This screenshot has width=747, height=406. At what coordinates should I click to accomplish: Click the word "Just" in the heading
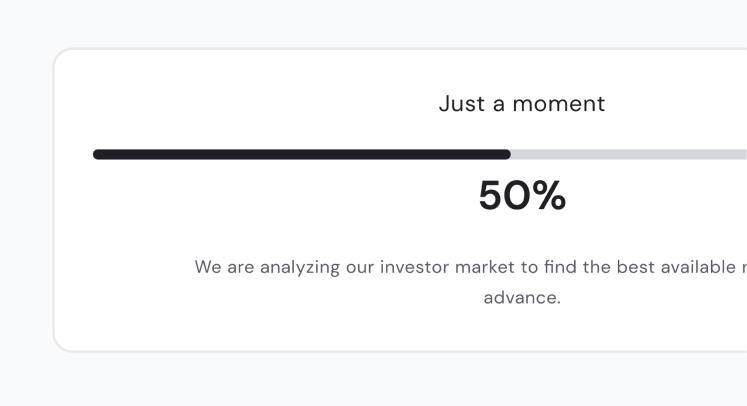pyautogui.click(x=462, y=103)
